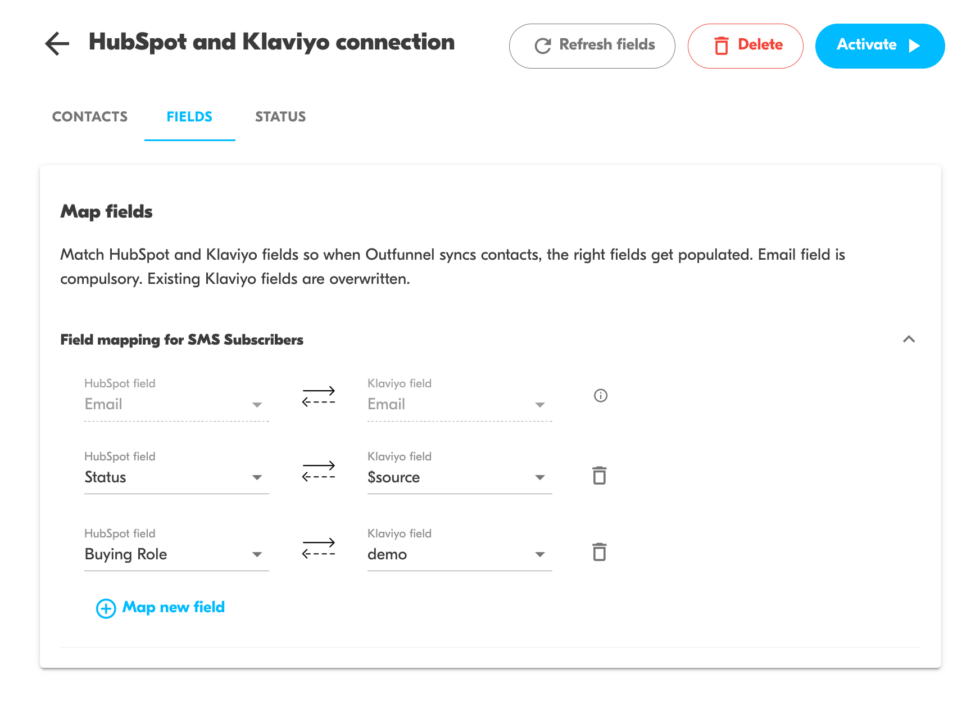980x701 pixels.
Task: Open the Klaviyo field demo dropdown
Action: [459, 554]
